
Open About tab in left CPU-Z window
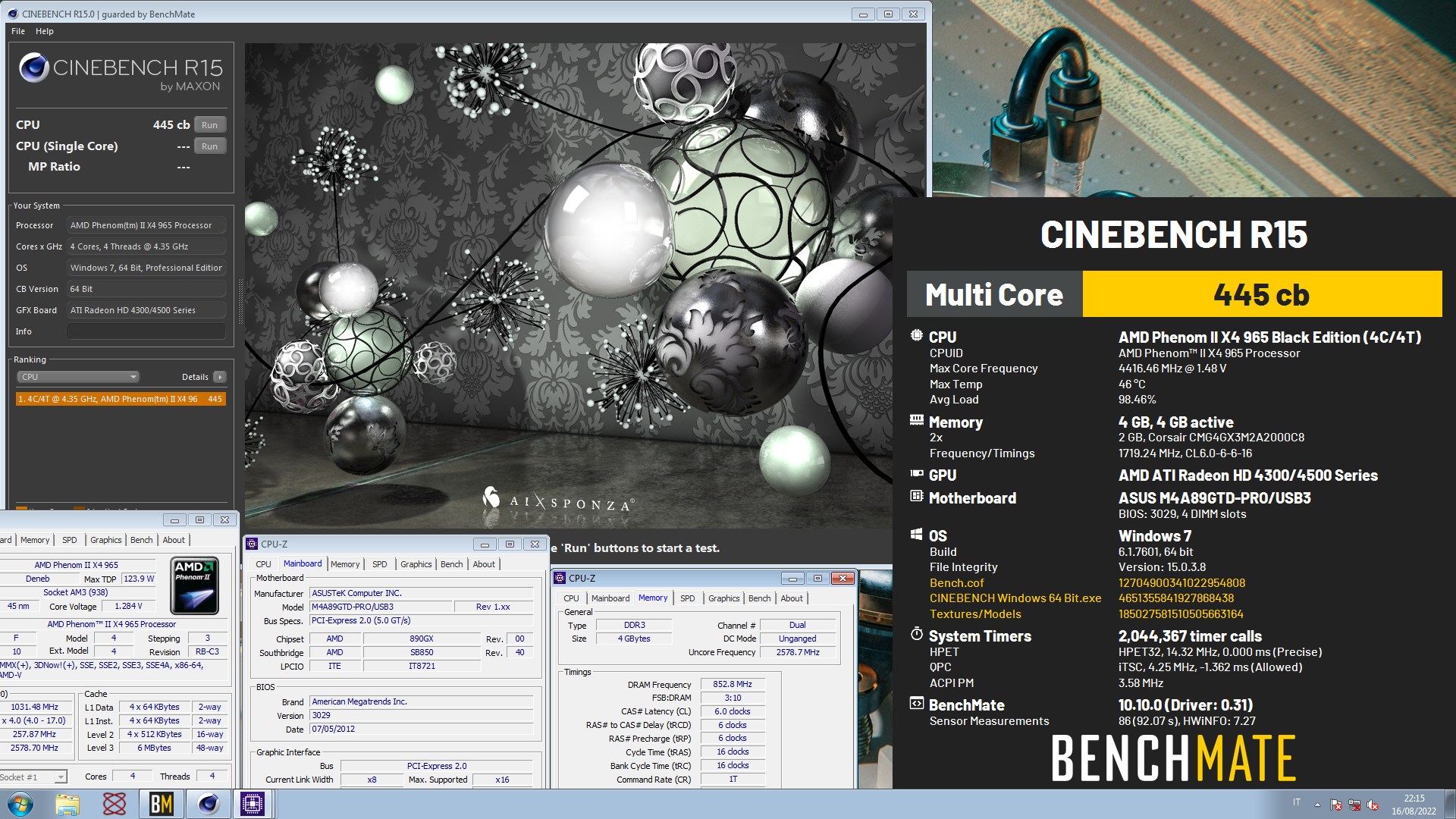[x=174, y=540]
